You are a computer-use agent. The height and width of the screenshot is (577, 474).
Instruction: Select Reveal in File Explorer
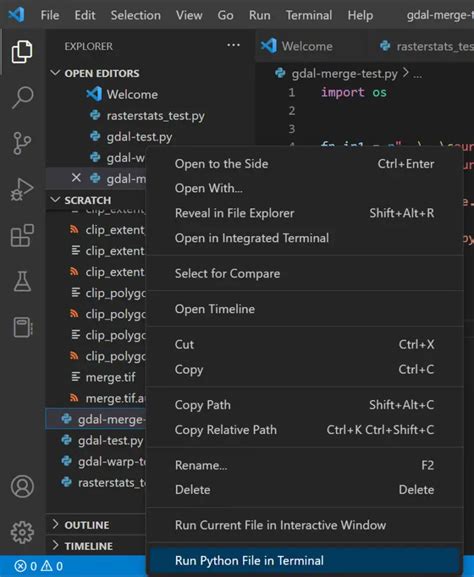[304, 213]
